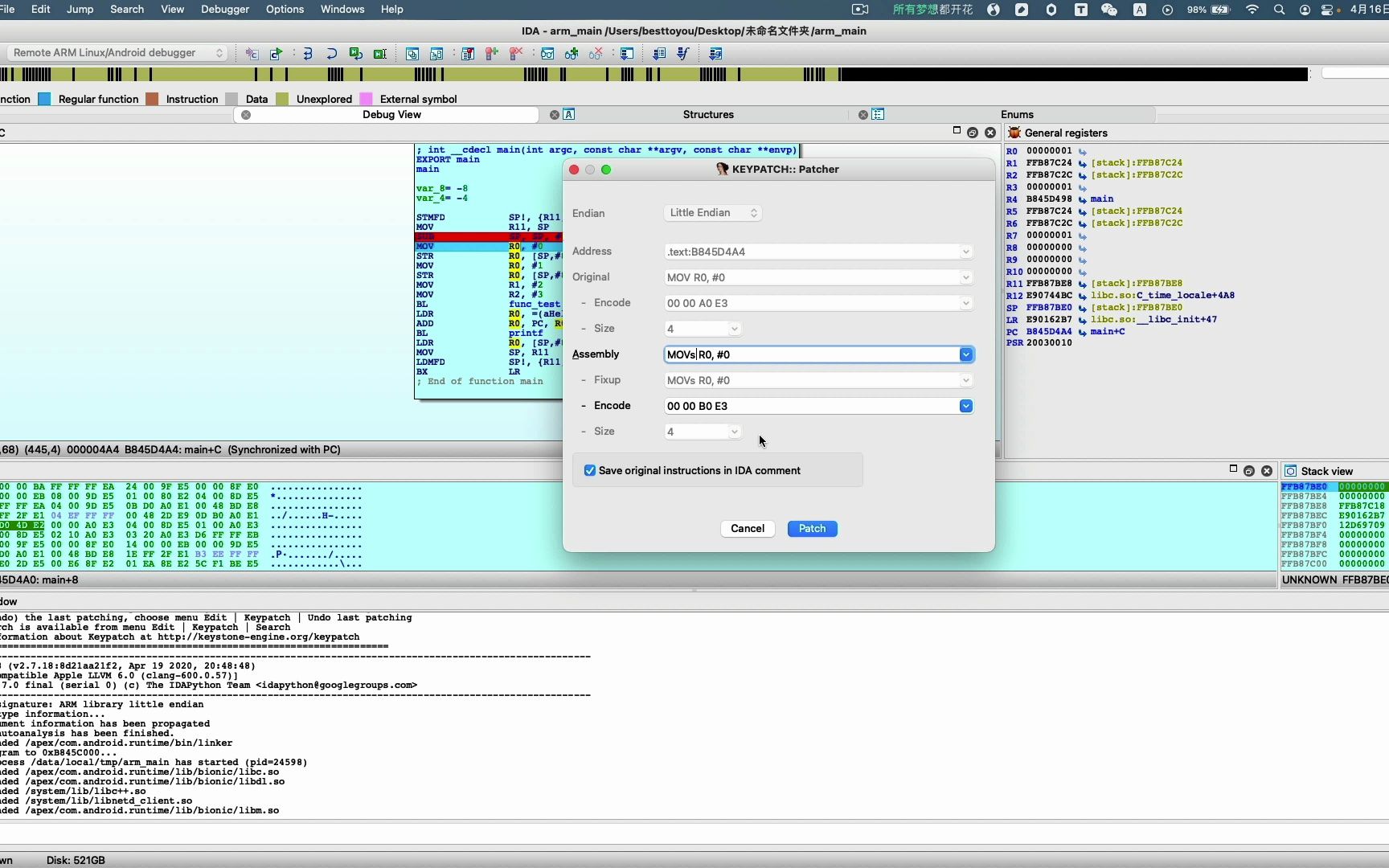Open the Remote ARM Linux/Android debugger selector
The image size is (1389, 868).
[117, 53]
